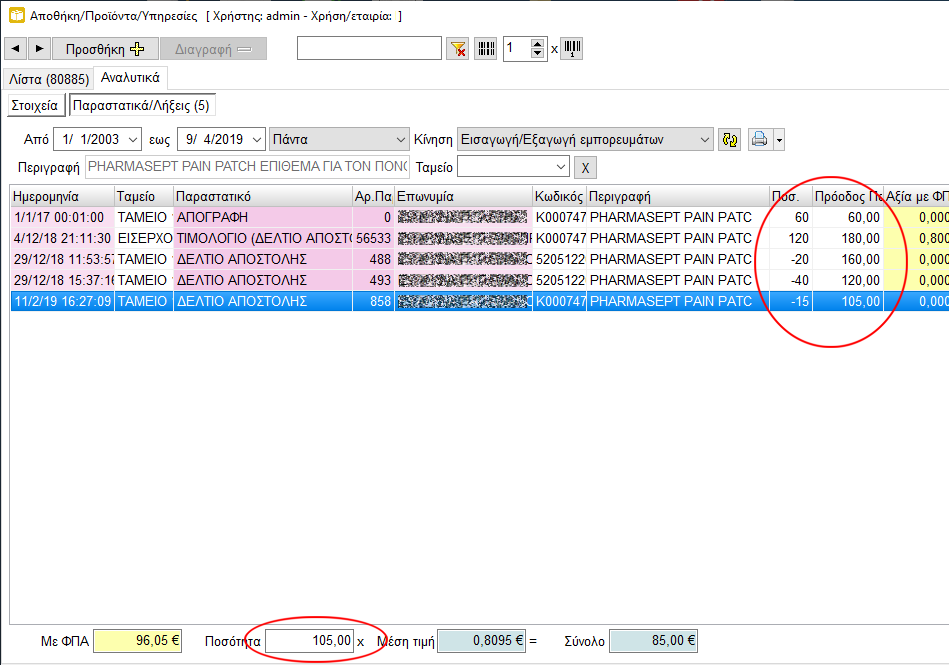Sort by Πρόοδος column header
Screen dimensions: 949x665
click(x=847, y=197)
